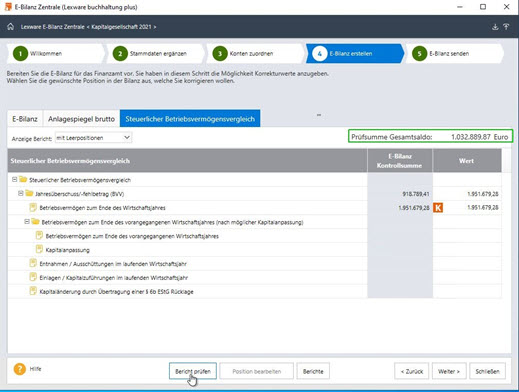Click the download arrow icon at top right
The height and width of the screenshot is (392, 519).
[495, 27]
